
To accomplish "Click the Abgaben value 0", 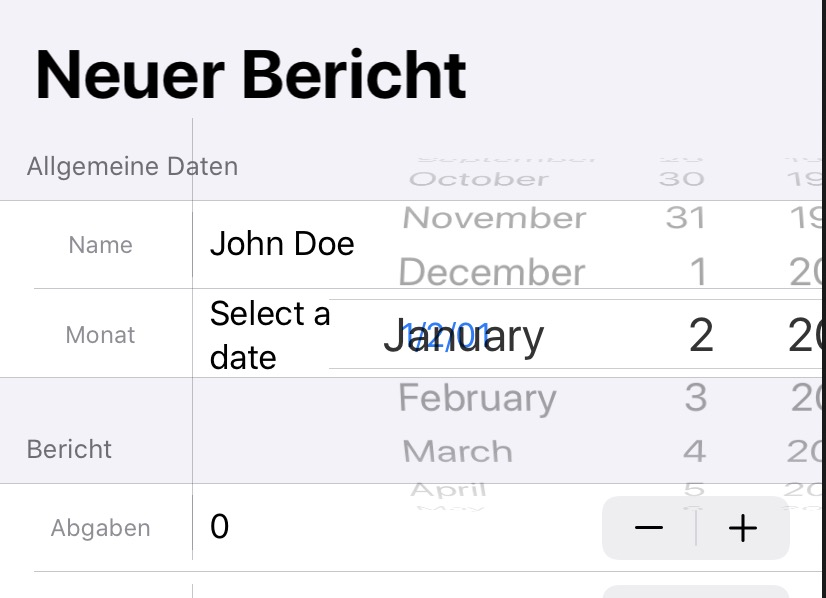I will point(220,526).
